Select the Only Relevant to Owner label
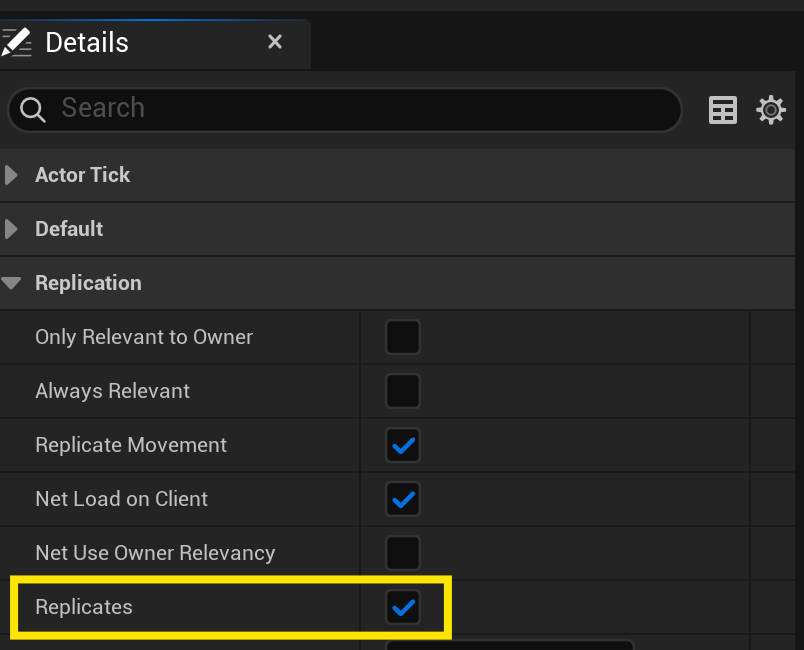This screenshot has width=804, height=650. (144, 337)
